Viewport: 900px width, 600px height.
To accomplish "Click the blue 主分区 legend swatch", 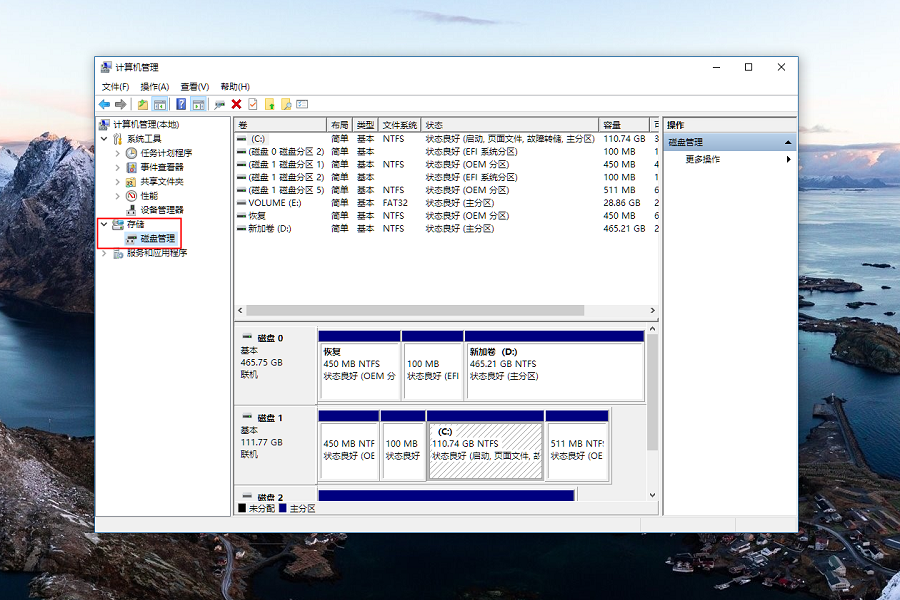I will click(x=282, y=508).
